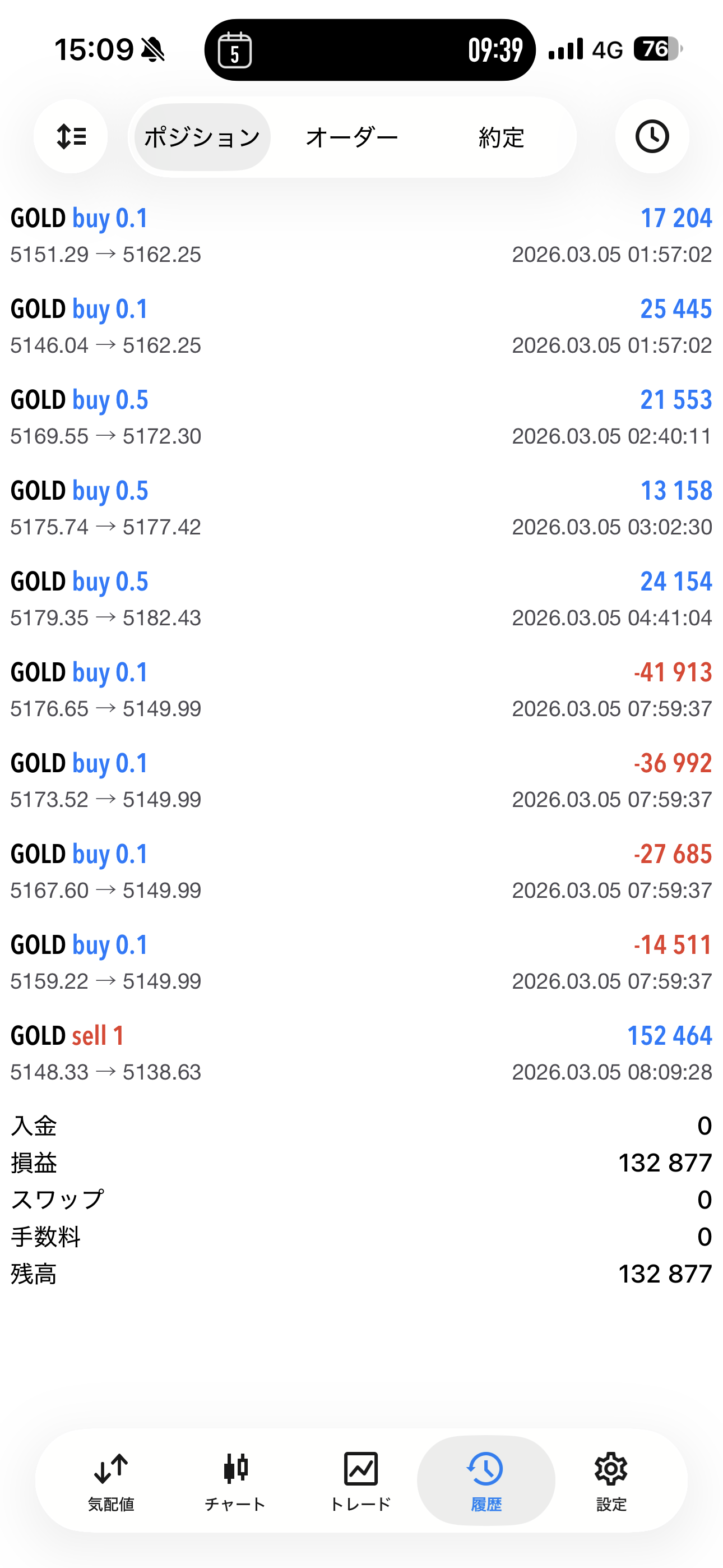This screenshot has width=723, height=1568.
Task: Go to the トレード trade tab
Action: point(360,1481)
